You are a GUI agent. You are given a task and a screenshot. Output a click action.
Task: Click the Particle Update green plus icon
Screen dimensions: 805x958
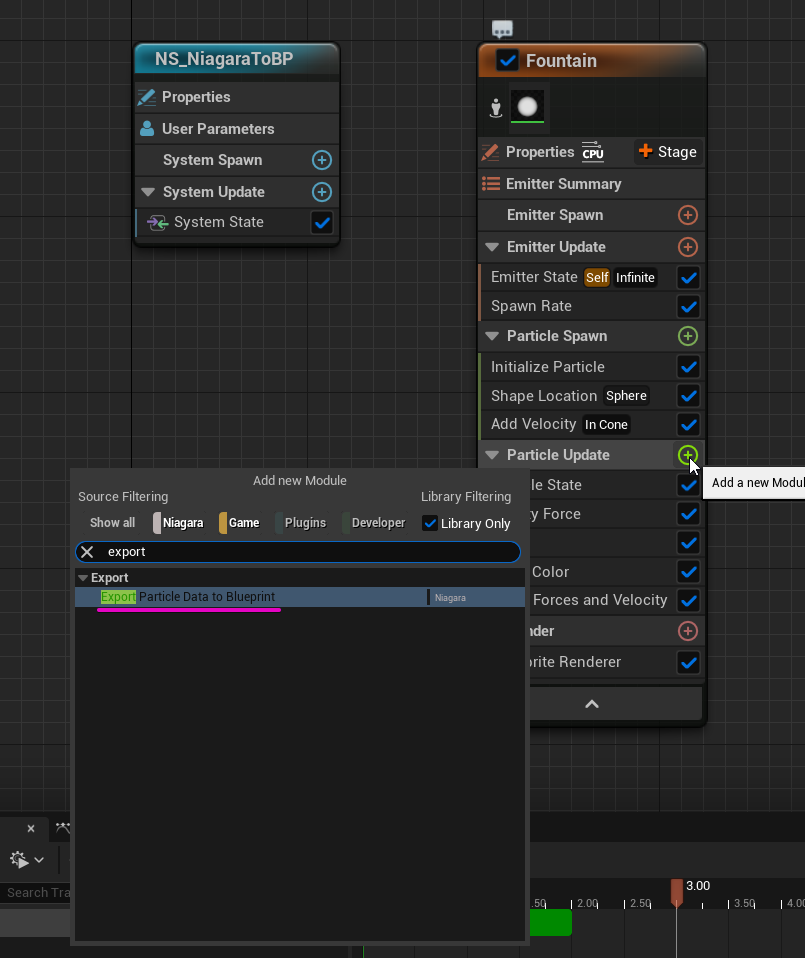tap(688, 455)
